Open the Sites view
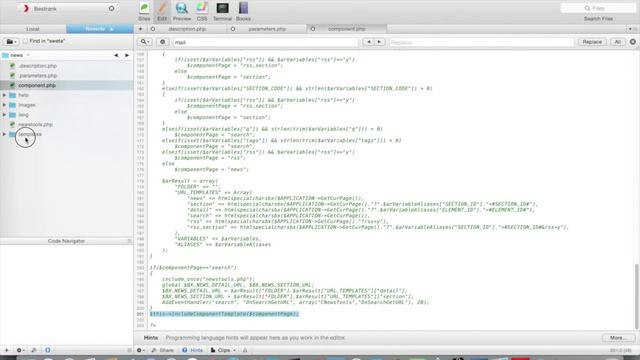The image size is (640, 360). [144, 11]
